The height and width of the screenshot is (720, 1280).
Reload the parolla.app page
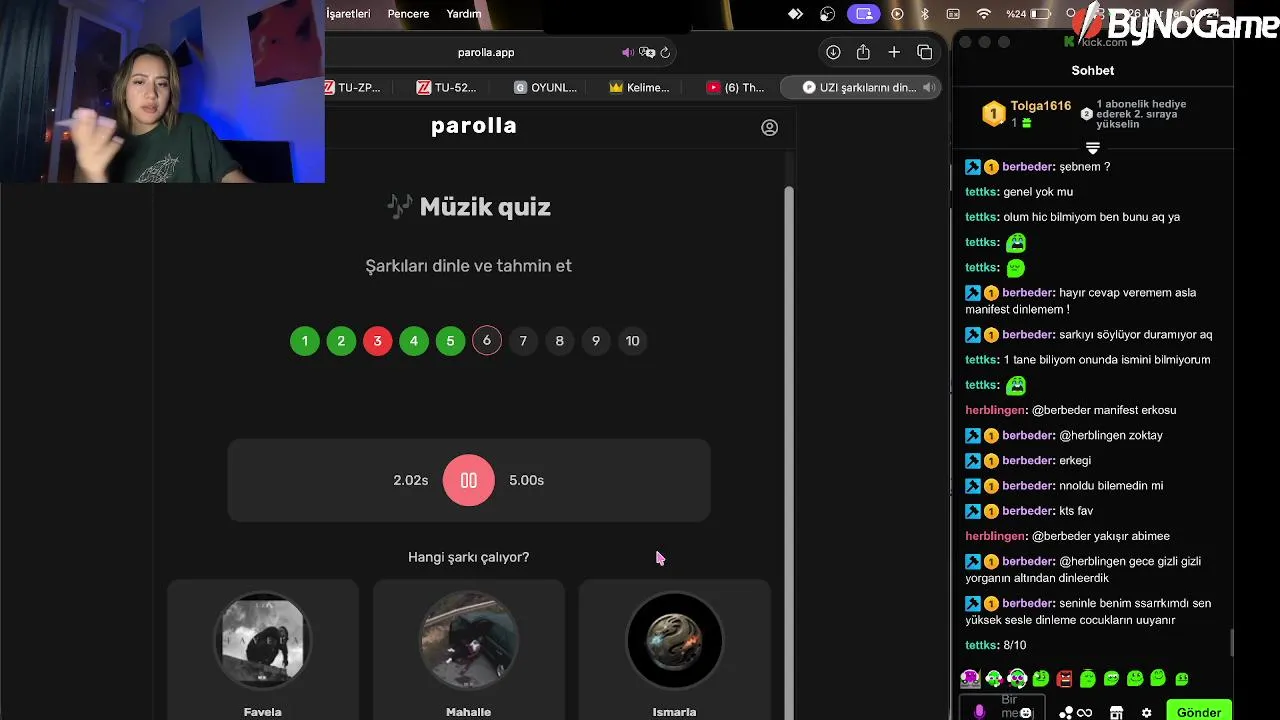[x=665, y=52]
